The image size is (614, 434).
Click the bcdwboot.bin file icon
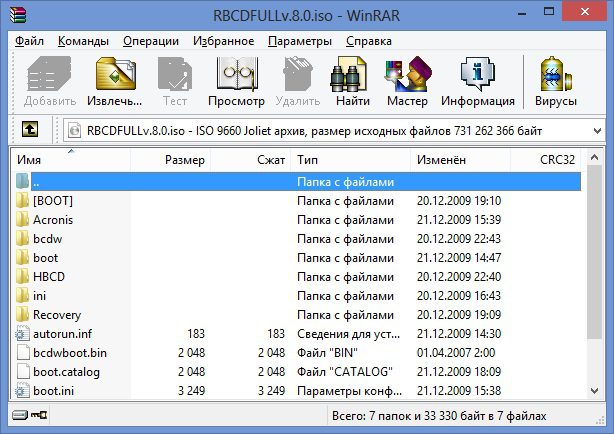pos(23,353)
